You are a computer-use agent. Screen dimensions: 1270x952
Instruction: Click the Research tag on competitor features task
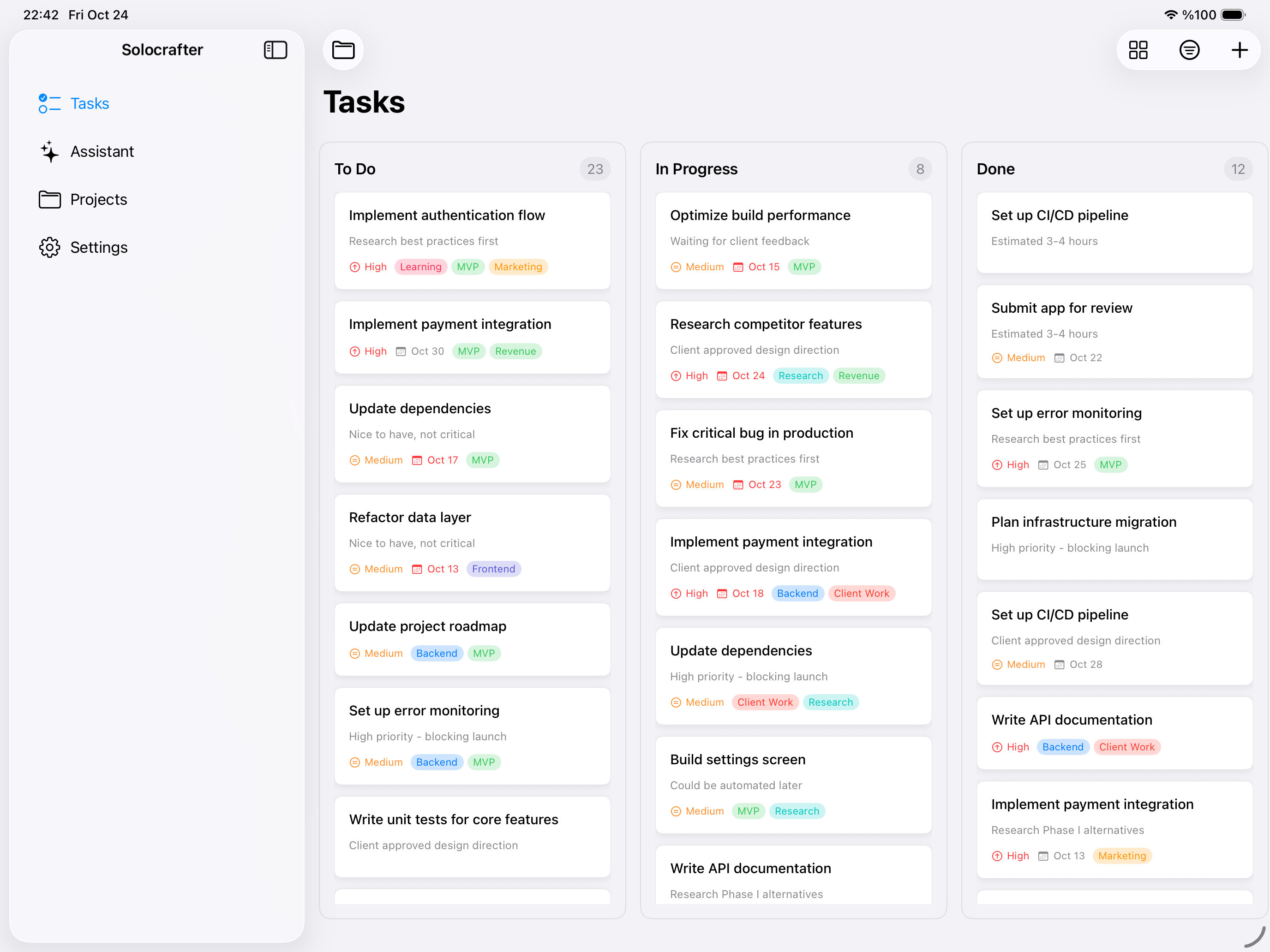tap(800, 376)
